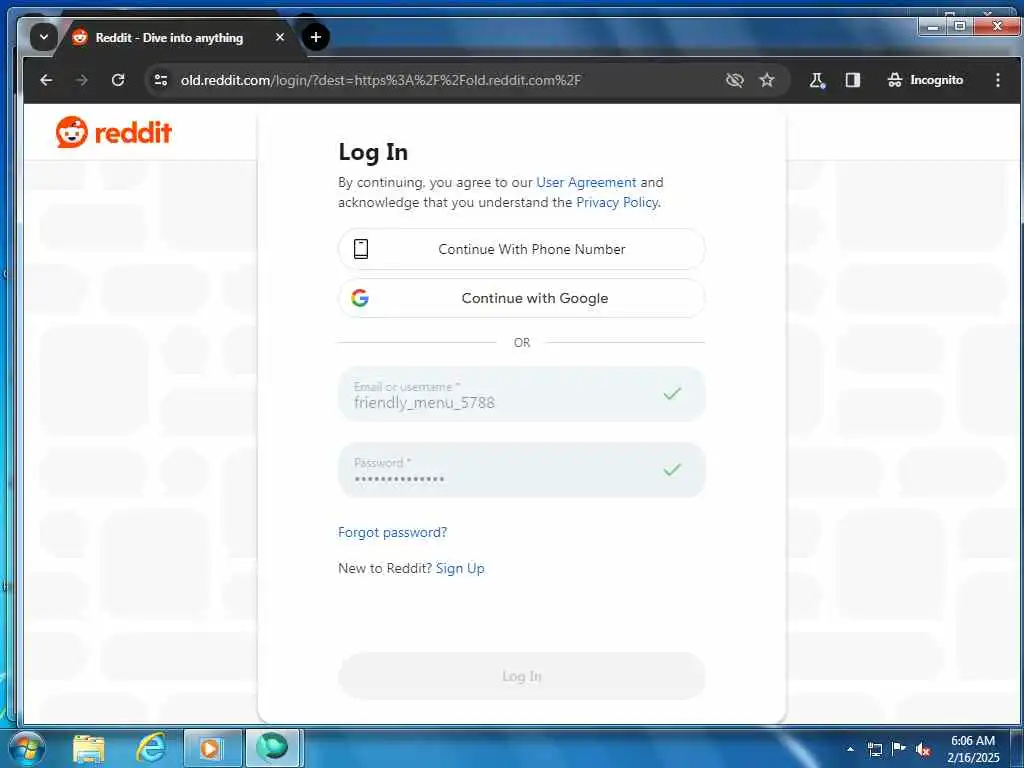This screenshot has width=1024, height=768.
Task: Continue With Phone Number button
Action: click(x=521, y=249)
